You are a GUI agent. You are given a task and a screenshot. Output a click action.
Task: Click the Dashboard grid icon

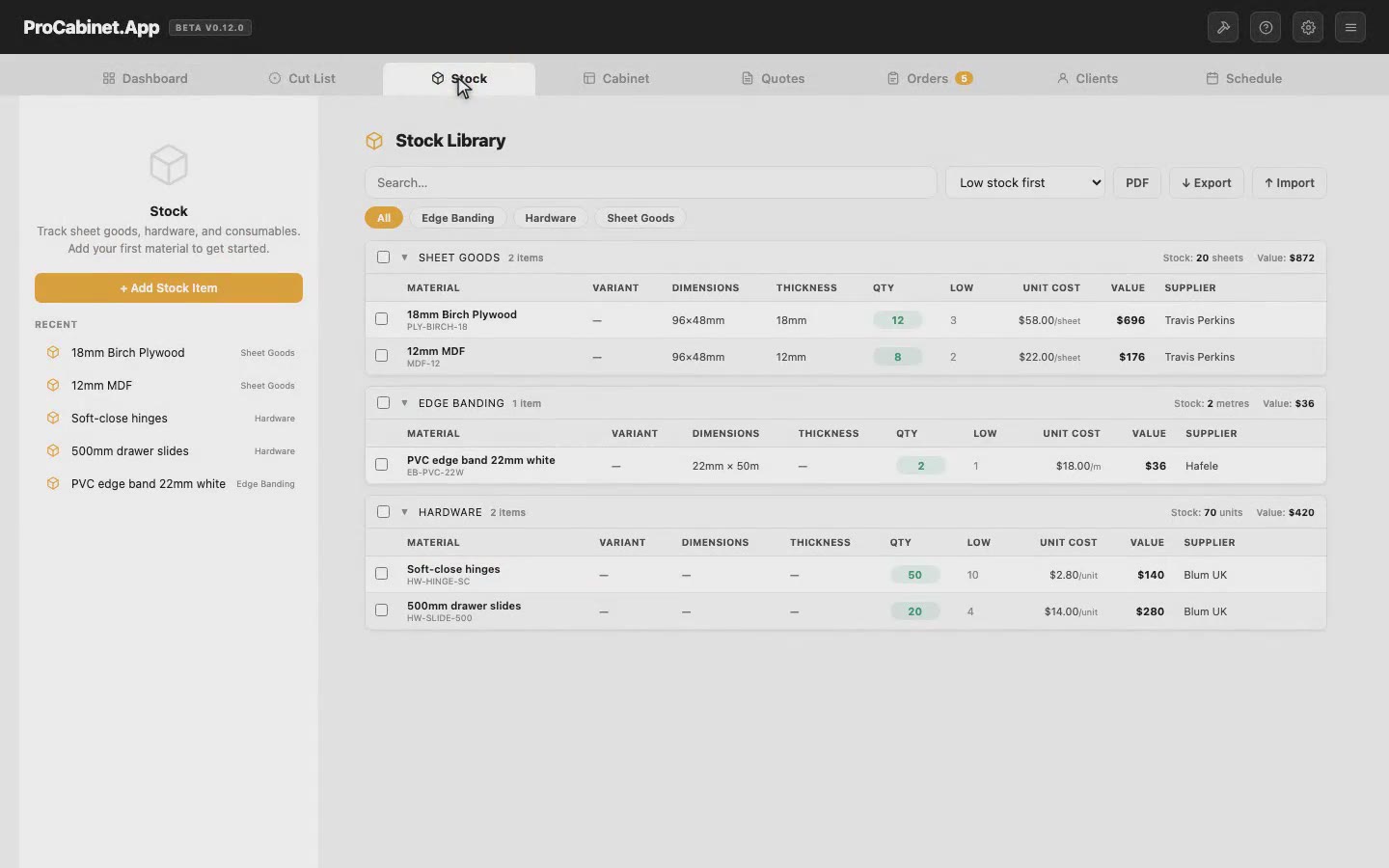109,78
